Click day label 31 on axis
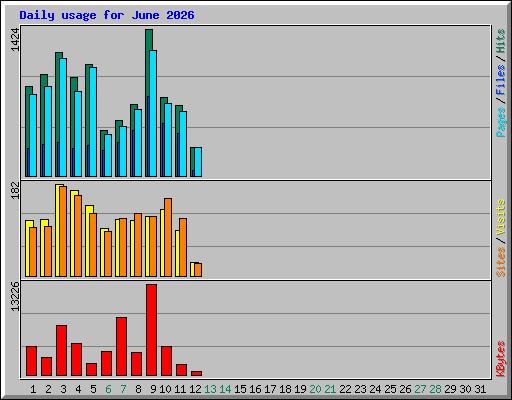Viewport: 512px width, 400px height. pyautogui.click(x=480, y=389)
